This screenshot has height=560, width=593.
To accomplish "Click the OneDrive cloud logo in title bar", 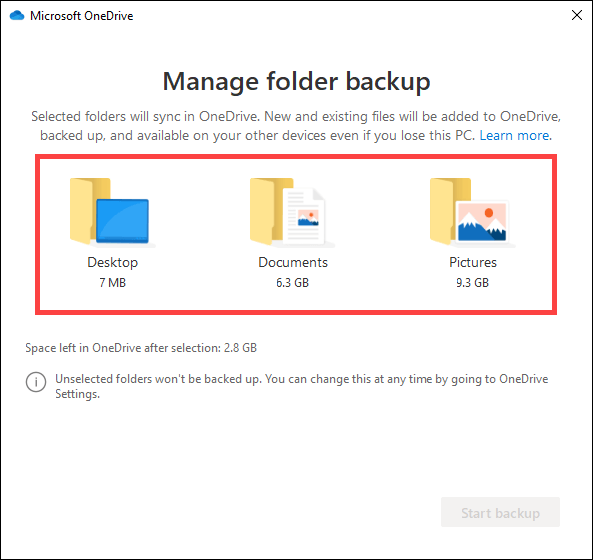I will click(x=17, y=16).
